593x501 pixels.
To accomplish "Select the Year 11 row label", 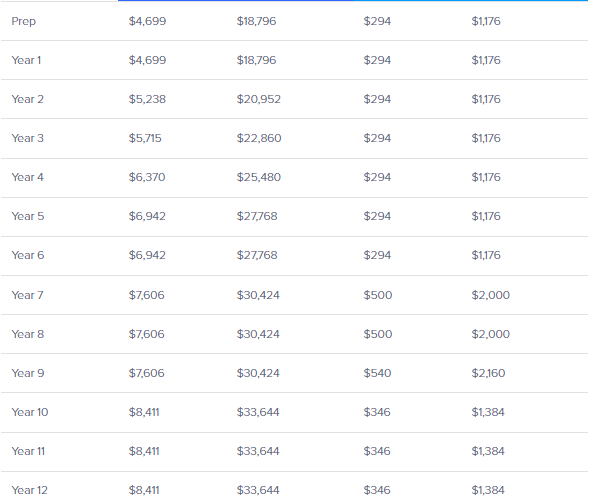I will (28, 451).
